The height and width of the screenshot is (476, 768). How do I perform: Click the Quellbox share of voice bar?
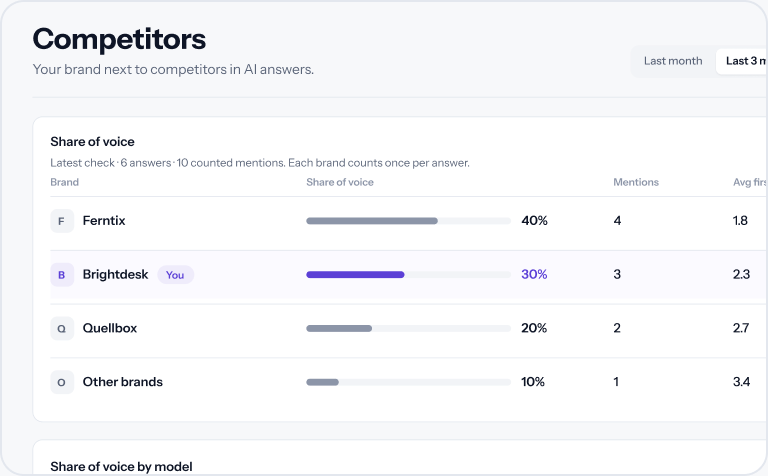[408, 329]
